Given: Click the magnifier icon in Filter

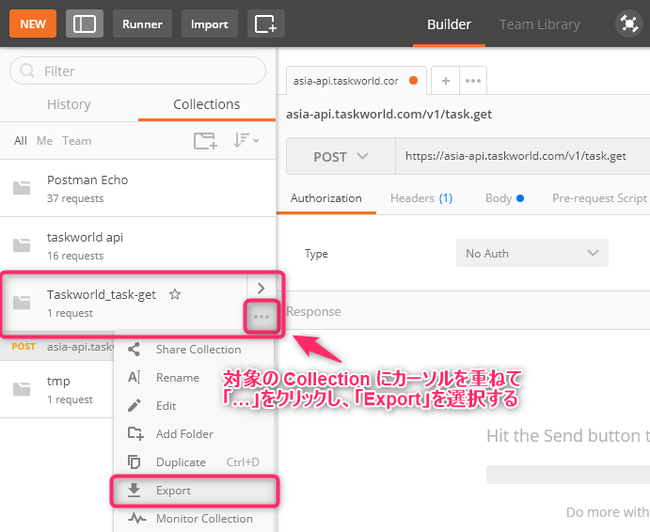Looking at the screenshot, I should pos(27,71).
